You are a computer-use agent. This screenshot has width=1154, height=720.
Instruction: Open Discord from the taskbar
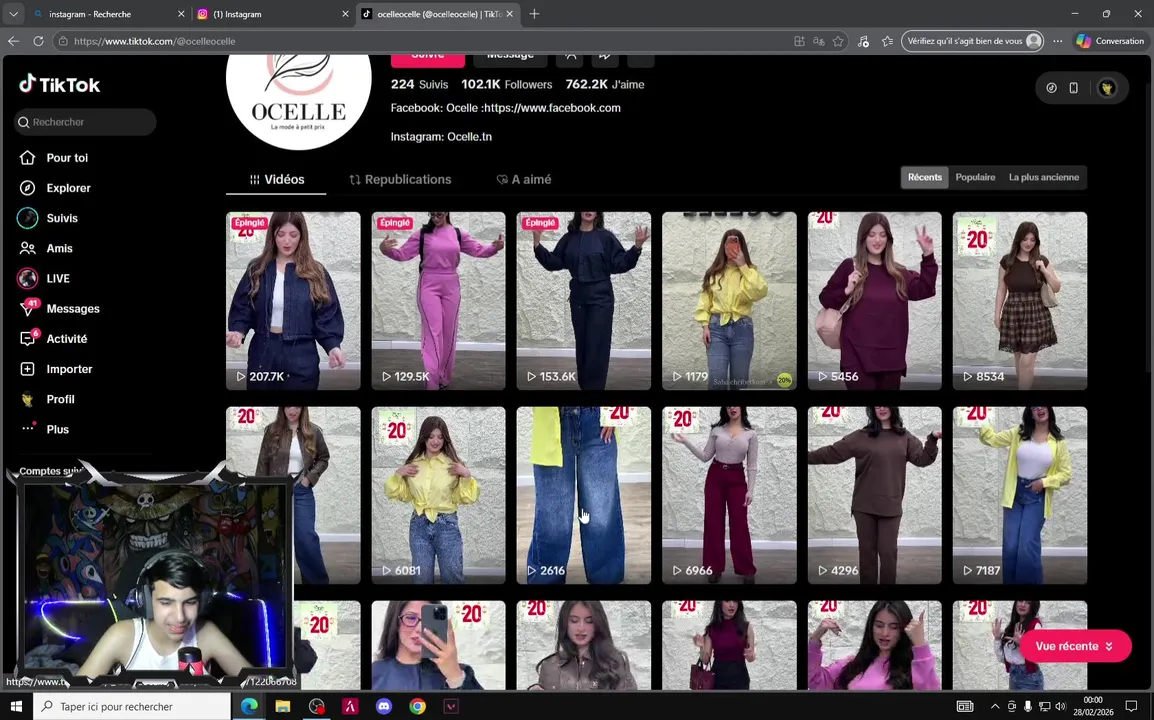pos(383,706)
